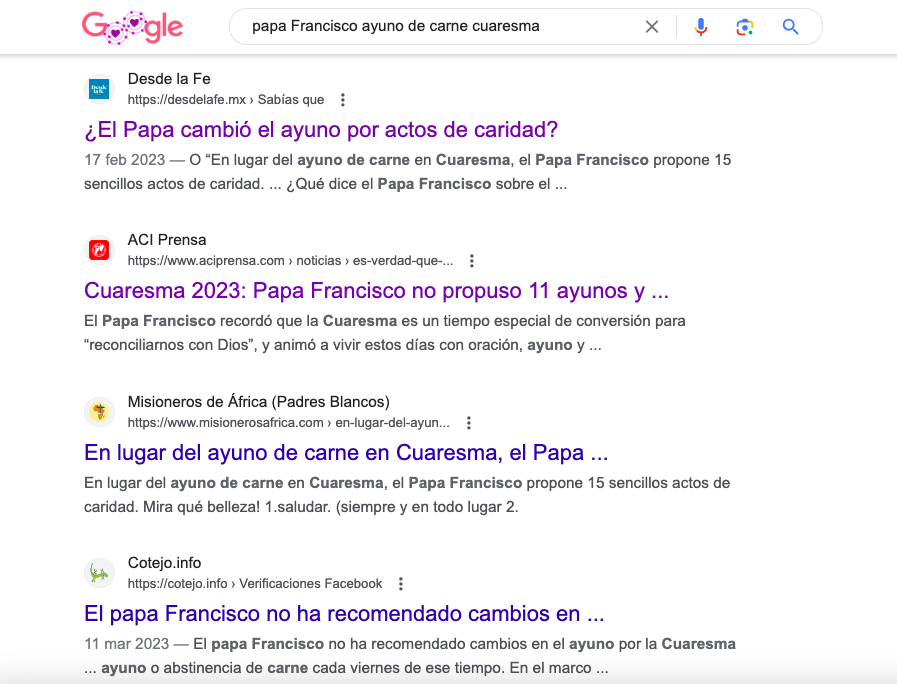Image resolution: width=897 pixels, height=684 pixels.
Task: Open more options for Cotejo.info result
Action: coord(401,584)
